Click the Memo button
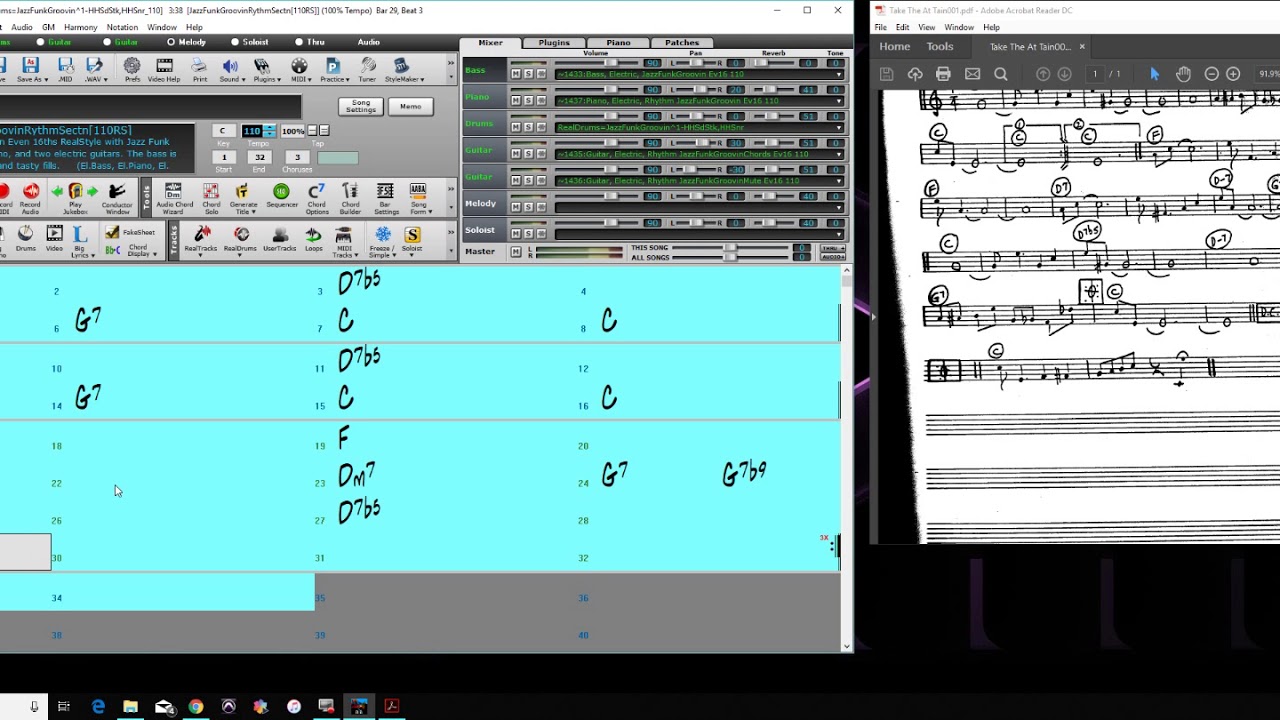The width and height of the screenshot is (1280, 720). [410, 106]
